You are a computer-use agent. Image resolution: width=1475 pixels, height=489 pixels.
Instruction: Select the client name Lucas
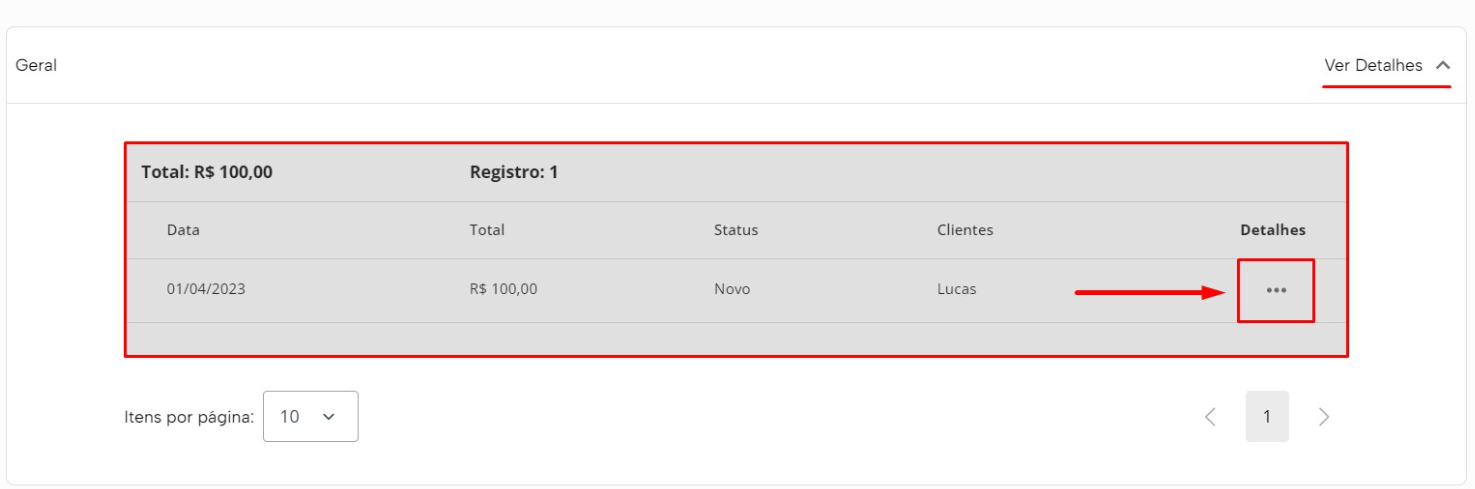[957, 290]
